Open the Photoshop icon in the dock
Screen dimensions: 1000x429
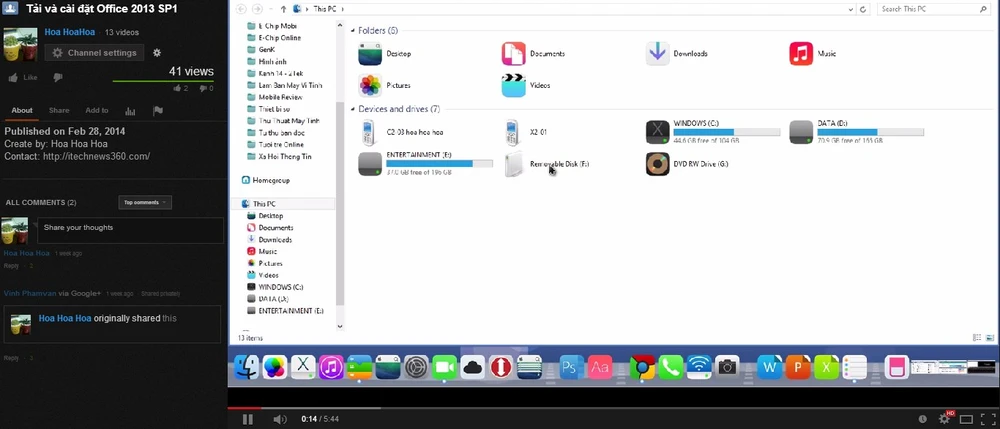point(571,368)
